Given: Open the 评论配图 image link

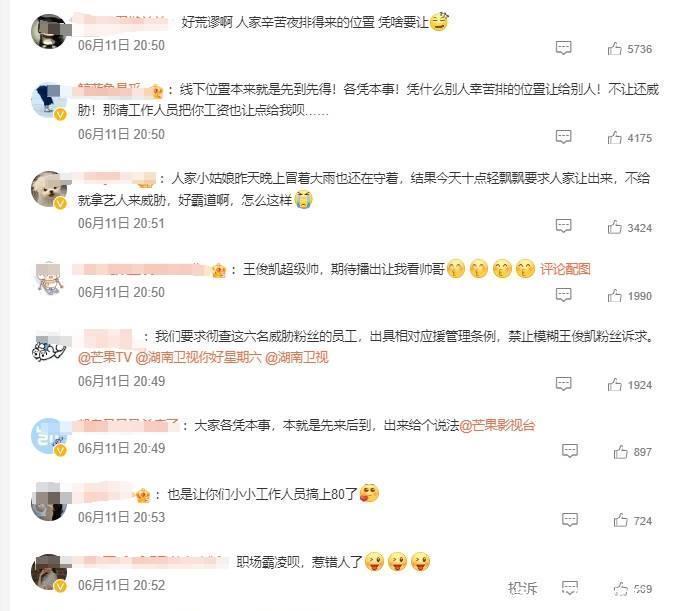Looking at the screenshot, I should coord(565,269).
